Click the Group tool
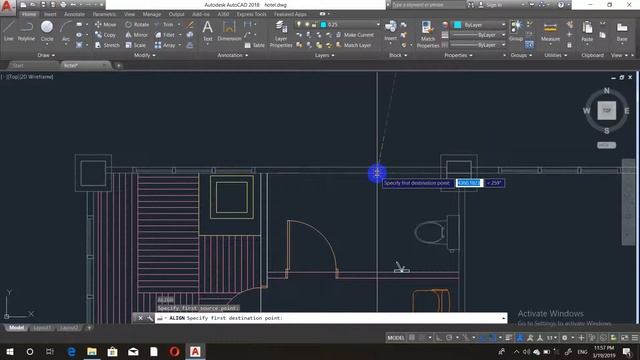This screenshot has height=360, width=640. click(x=516, y=31)
